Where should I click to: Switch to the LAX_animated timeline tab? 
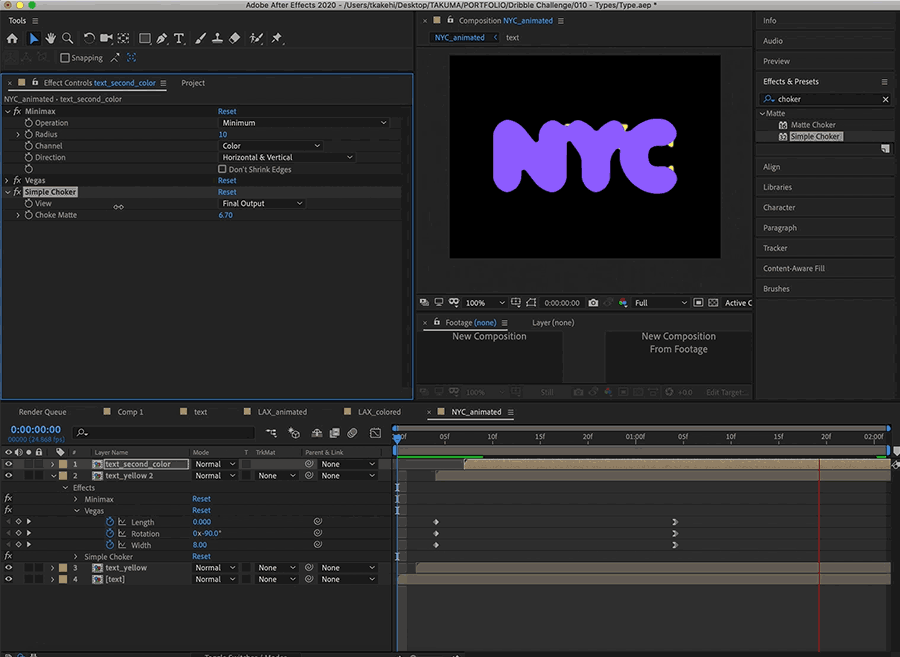point(282,412)
